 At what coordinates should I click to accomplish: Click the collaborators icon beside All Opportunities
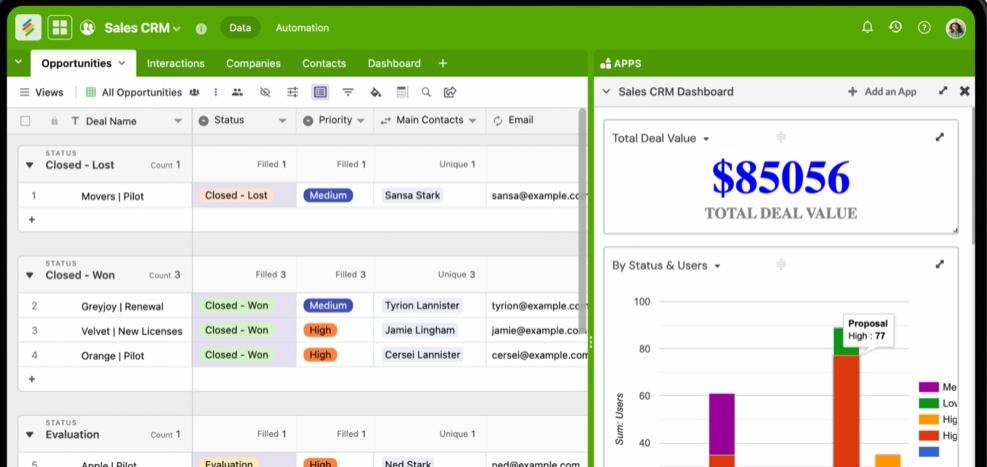click(x=195, y=93)
